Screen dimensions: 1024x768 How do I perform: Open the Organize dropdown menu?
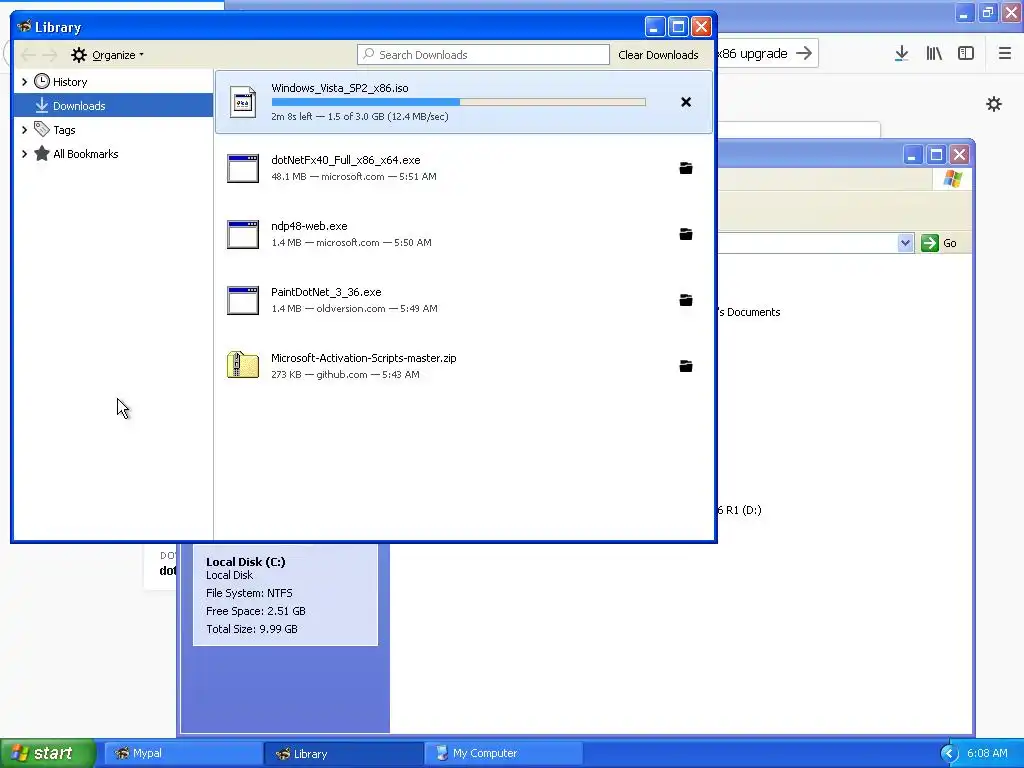click(107, 55)
